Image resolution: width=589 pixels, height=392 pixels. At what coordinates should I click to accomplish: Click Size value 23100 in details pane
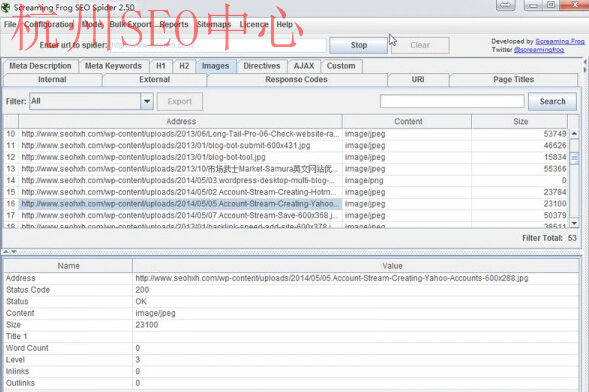(x=146, y=325)
